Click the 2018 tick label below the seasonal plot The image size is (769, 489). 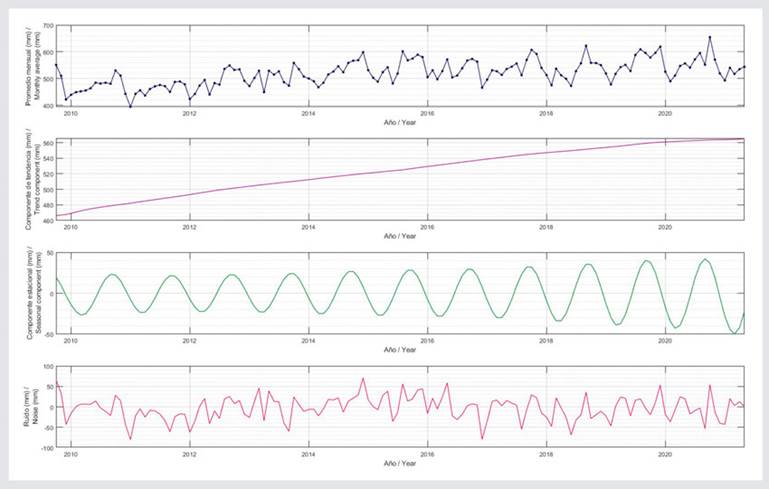[x=546, y=342]
